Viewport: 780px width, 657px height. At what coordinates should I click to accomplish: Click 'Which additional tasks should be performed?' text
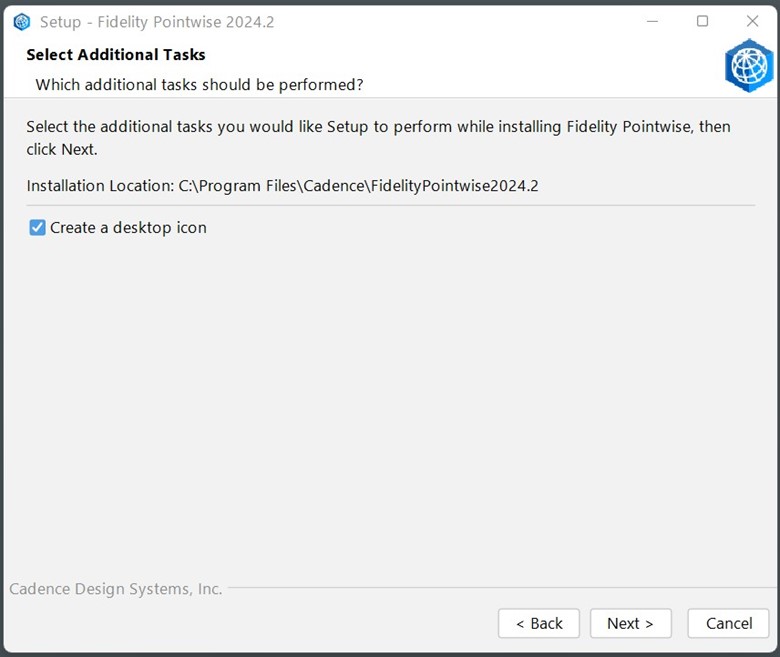tap(199, 85)
